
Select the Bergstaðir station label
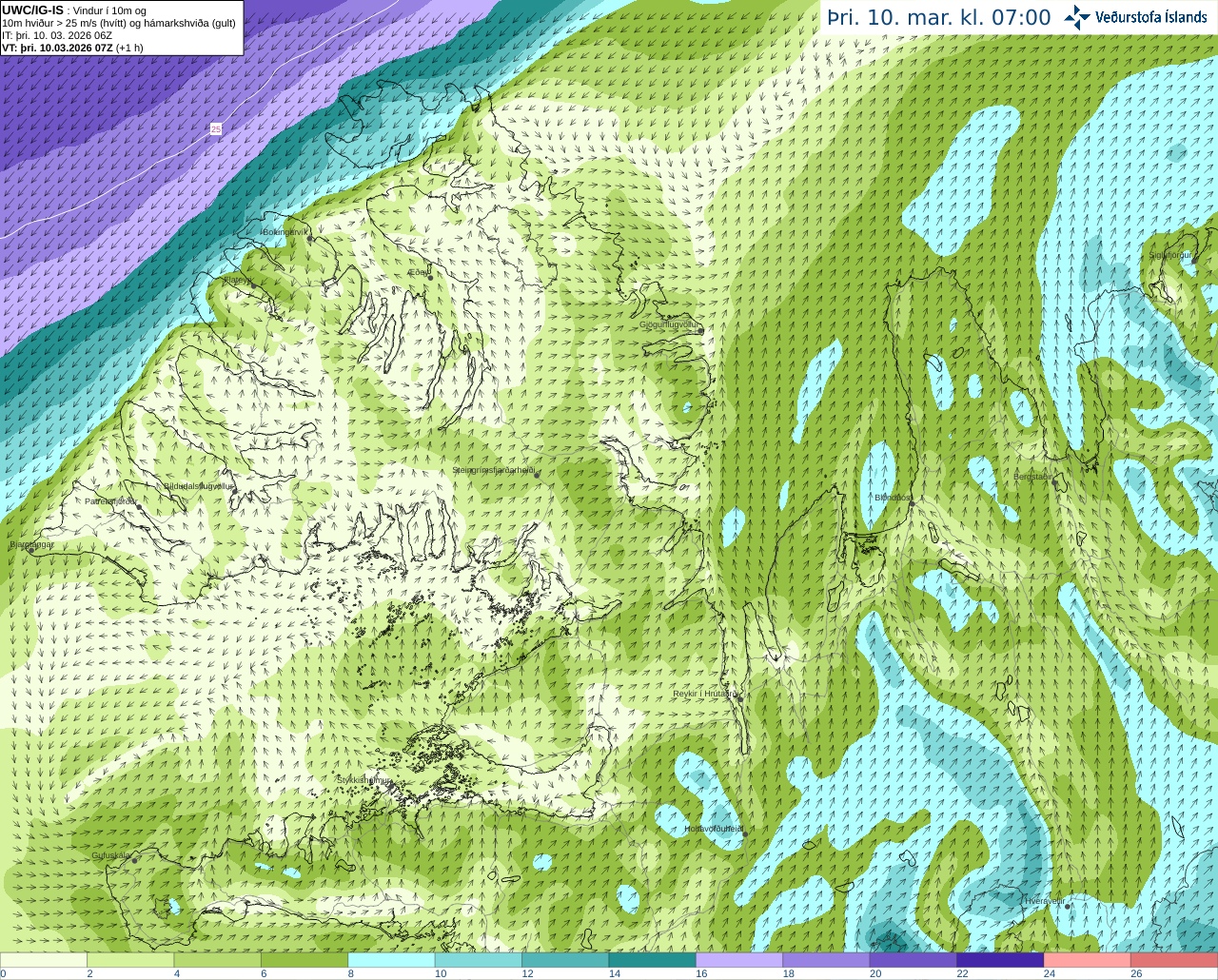1034,477
